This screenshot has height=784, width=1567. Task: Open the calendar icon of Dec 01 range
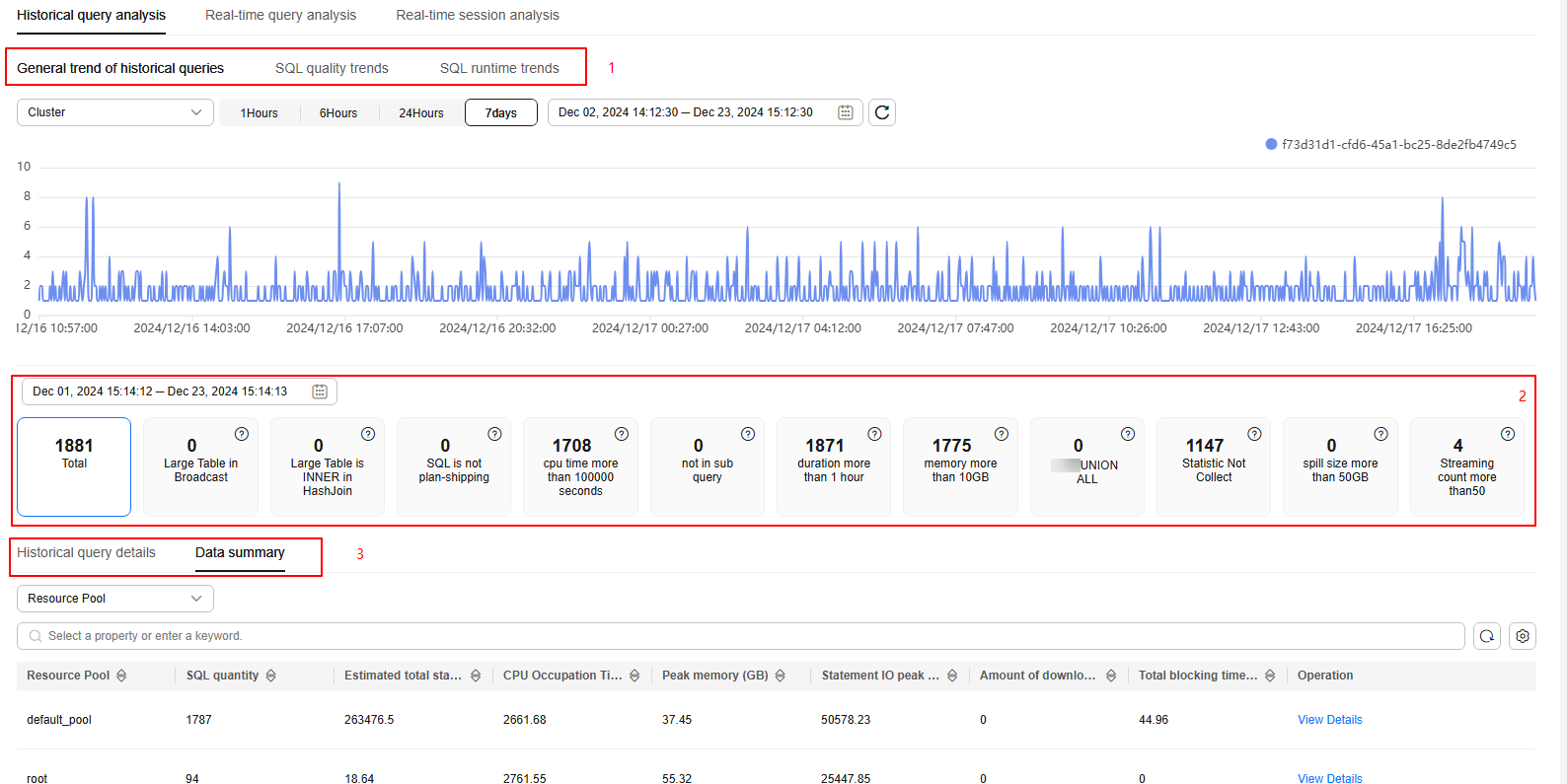(320, 392)
